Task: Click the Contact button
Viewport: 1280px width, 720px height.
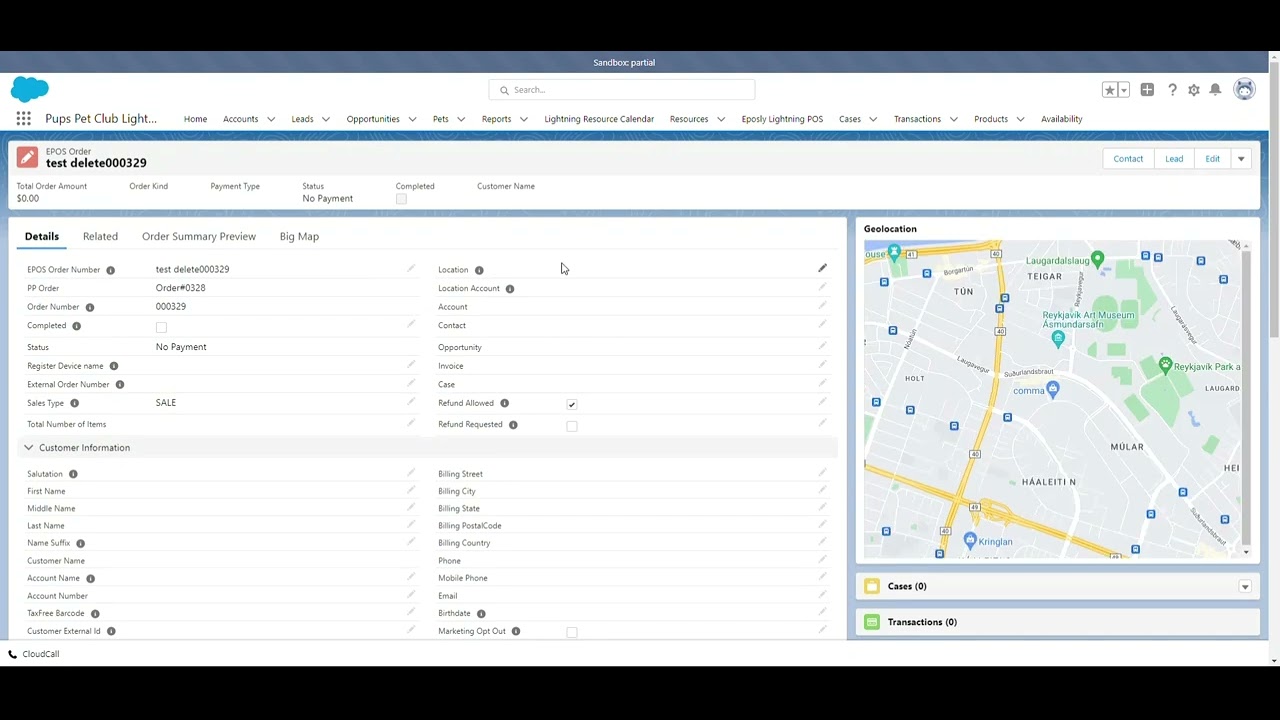Action: [x=1128, y=159]
